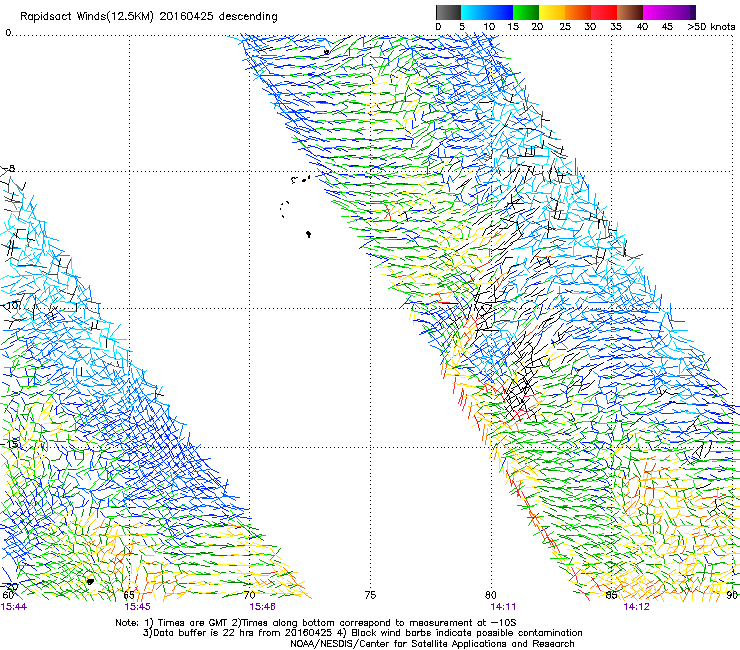This screenshot has height=650, width=740.
Task: Click the '35' legend scale number
Action: (x=616, y=27)
